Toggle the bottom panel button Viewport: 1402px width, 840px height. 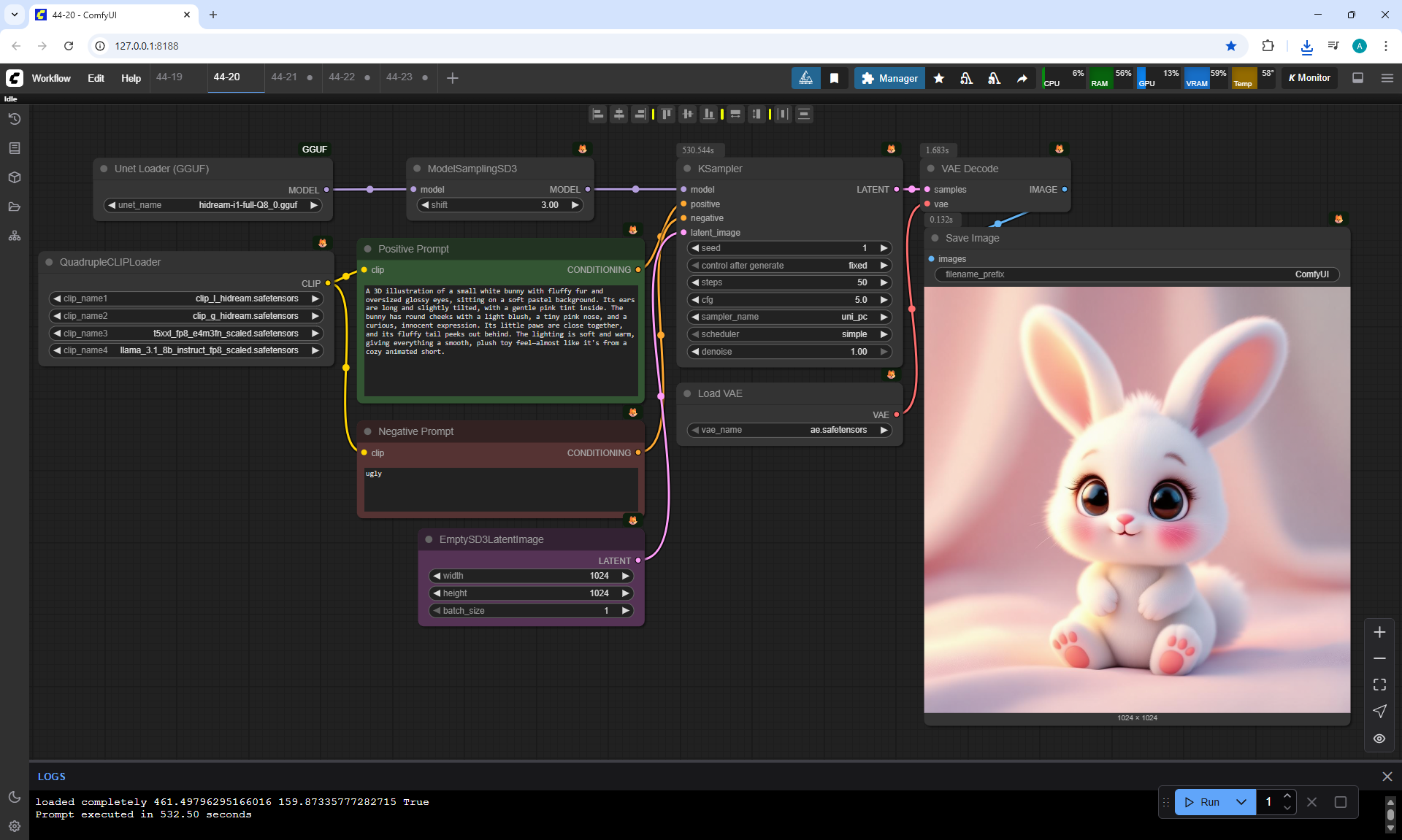pos(1357,78)
